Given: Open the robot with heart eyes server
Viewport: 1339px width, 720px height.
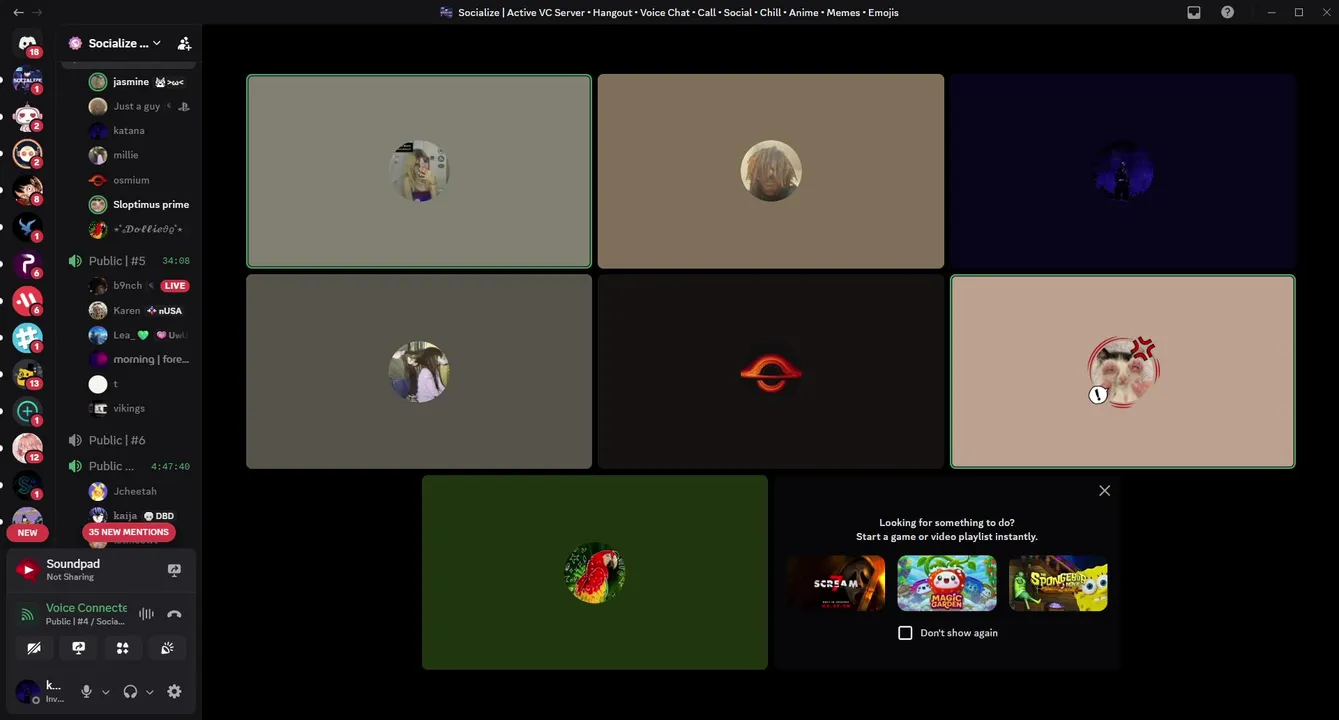Looking at the screenshot, I should (x=28, y=117).
